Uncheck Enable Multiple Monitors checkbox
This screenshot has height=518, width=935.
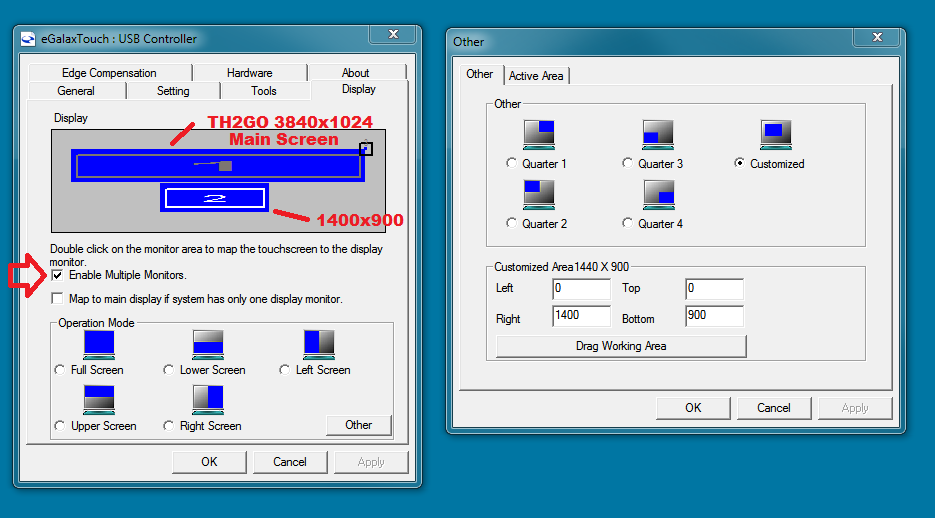58,275
